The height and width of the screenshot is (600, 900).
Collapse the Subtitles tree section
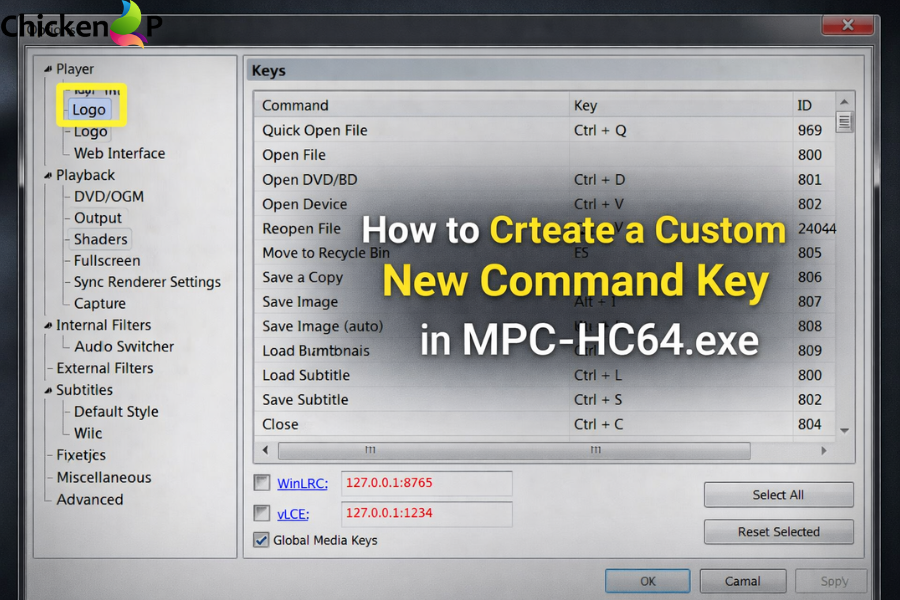tap(46, 390)
